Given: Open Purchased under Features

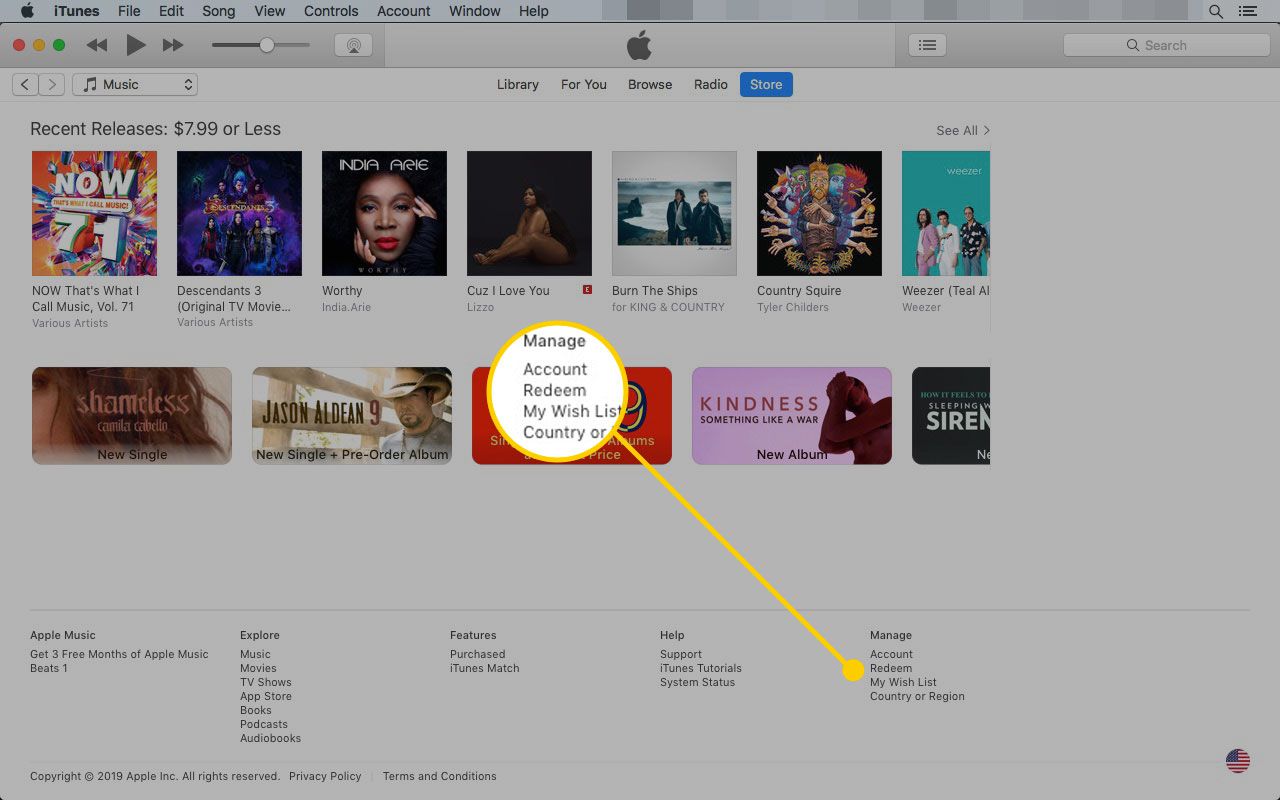Looking at the screenshot, I should pos(478,654).
